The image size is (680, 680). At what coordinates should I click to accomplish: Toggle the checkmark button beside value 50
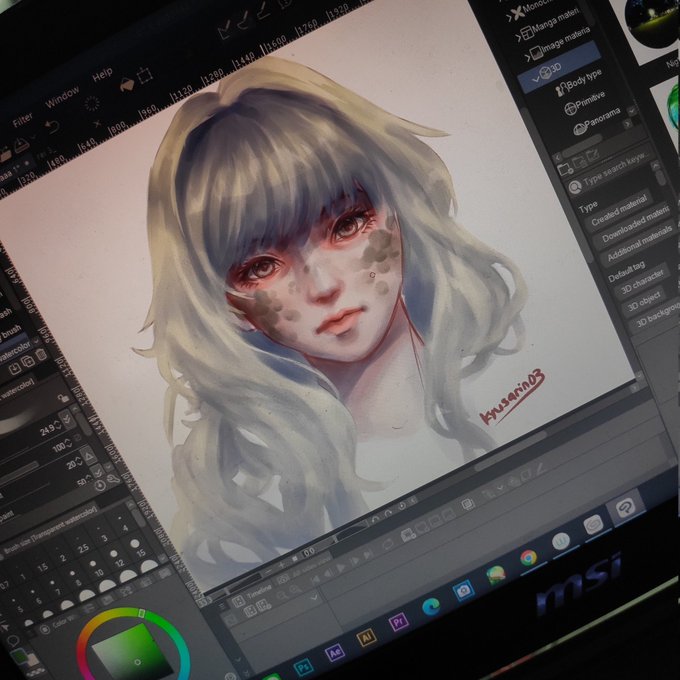[x=98, y=471]
